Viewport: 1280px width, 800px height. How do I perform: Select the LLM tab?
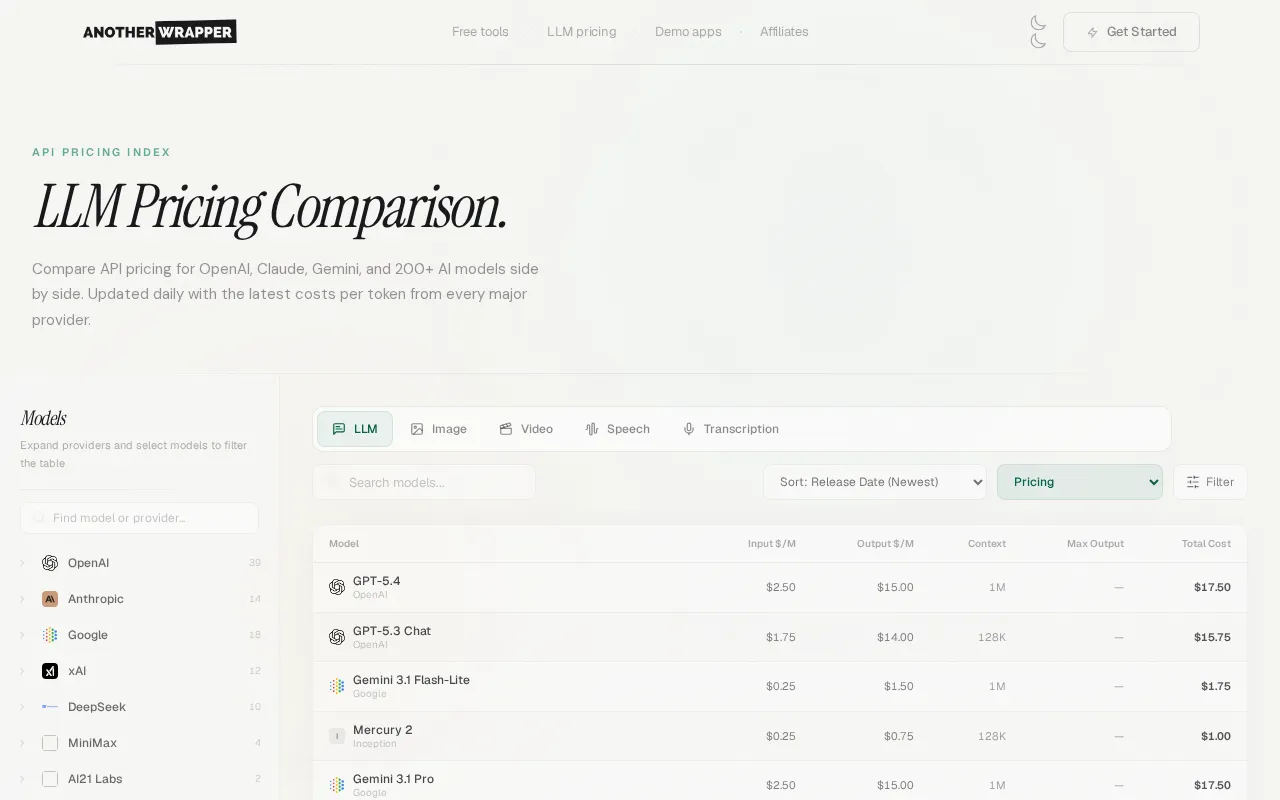[355, 429]
